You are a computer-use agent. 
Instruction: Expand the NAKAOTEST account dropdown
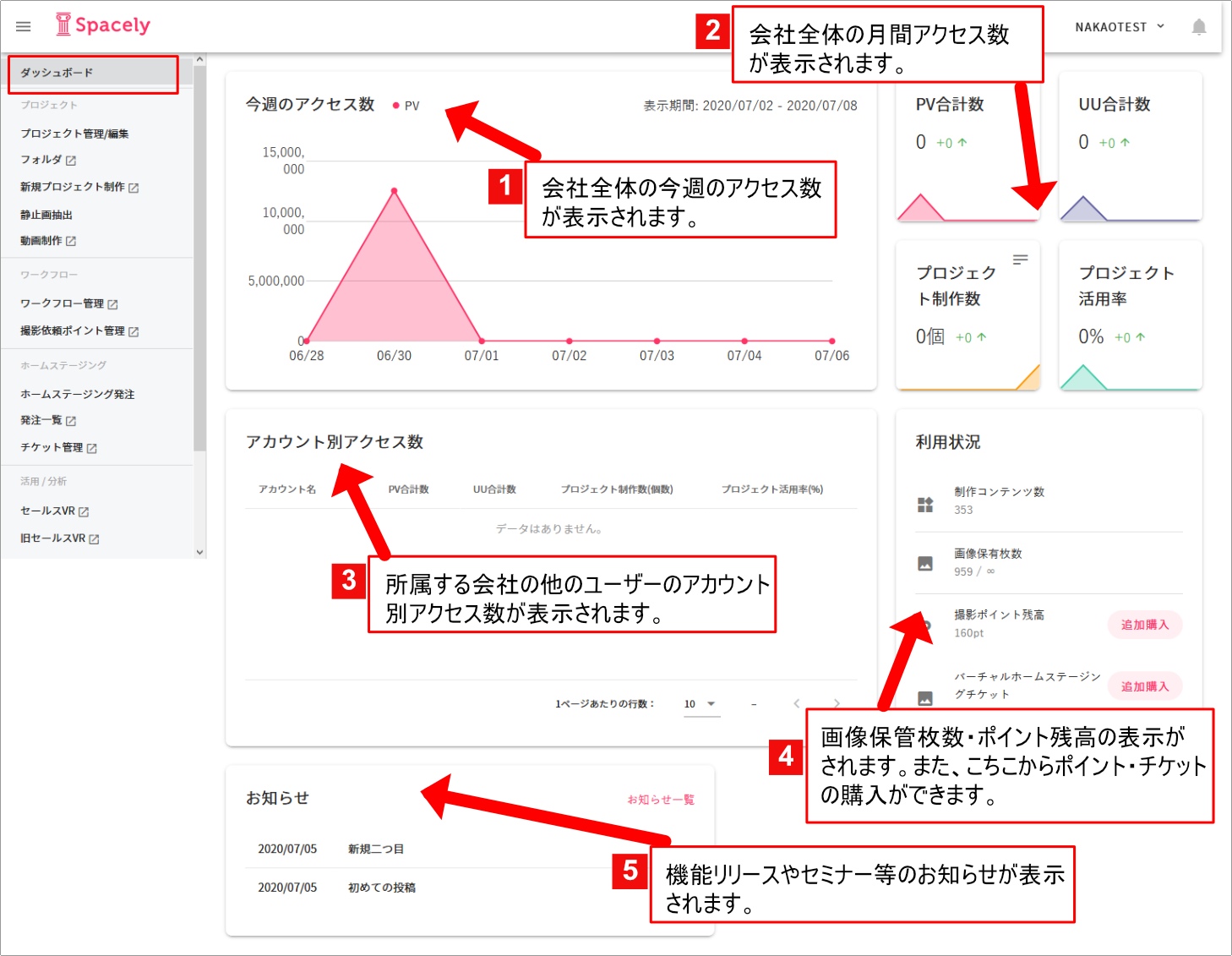(1120, 27)
